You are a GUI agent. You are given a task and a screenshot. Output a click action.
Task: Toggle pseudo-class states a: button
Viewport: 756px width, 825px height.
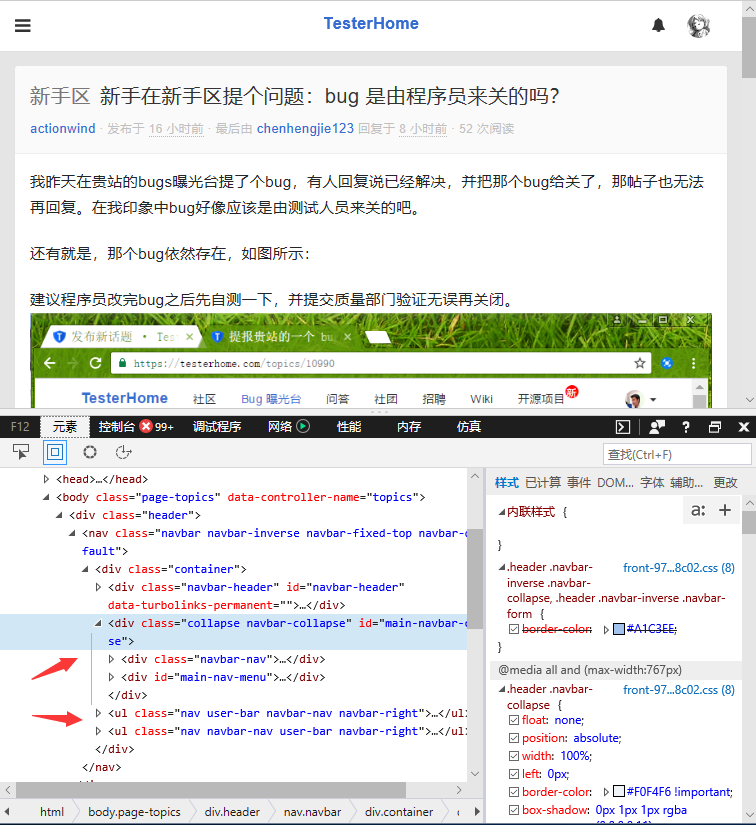(698, 510)
